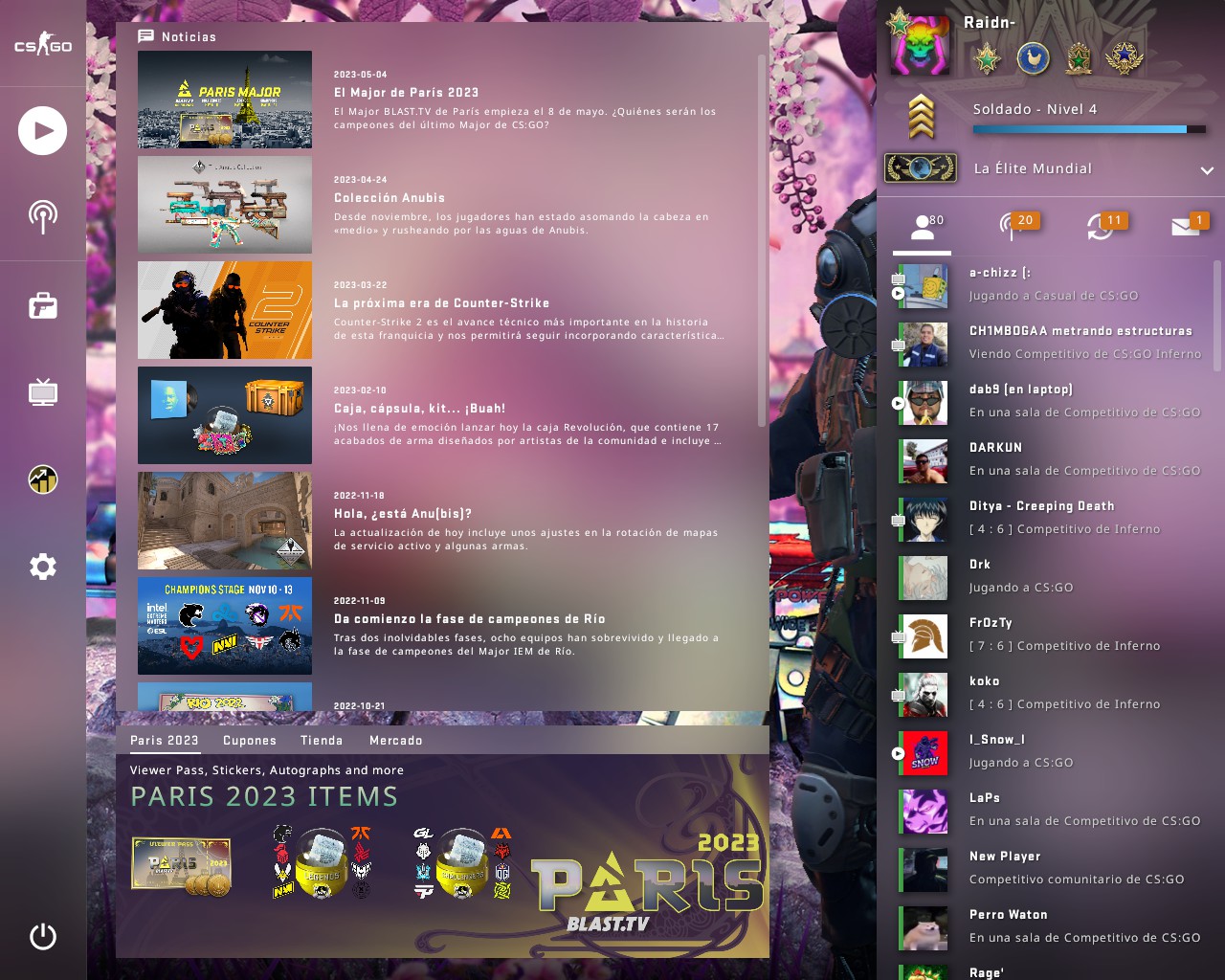
Task: Select friend Perro Waton
Action: point(1051,927)
